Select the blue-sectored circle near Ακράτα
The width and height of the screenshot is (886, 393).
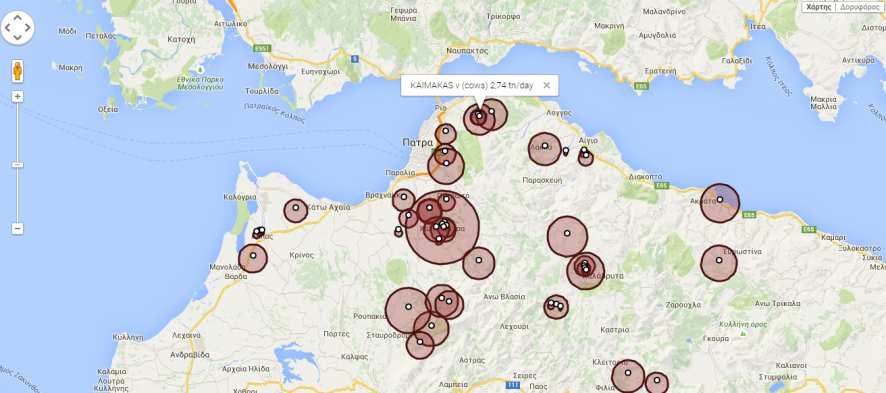tap(720, 203)
